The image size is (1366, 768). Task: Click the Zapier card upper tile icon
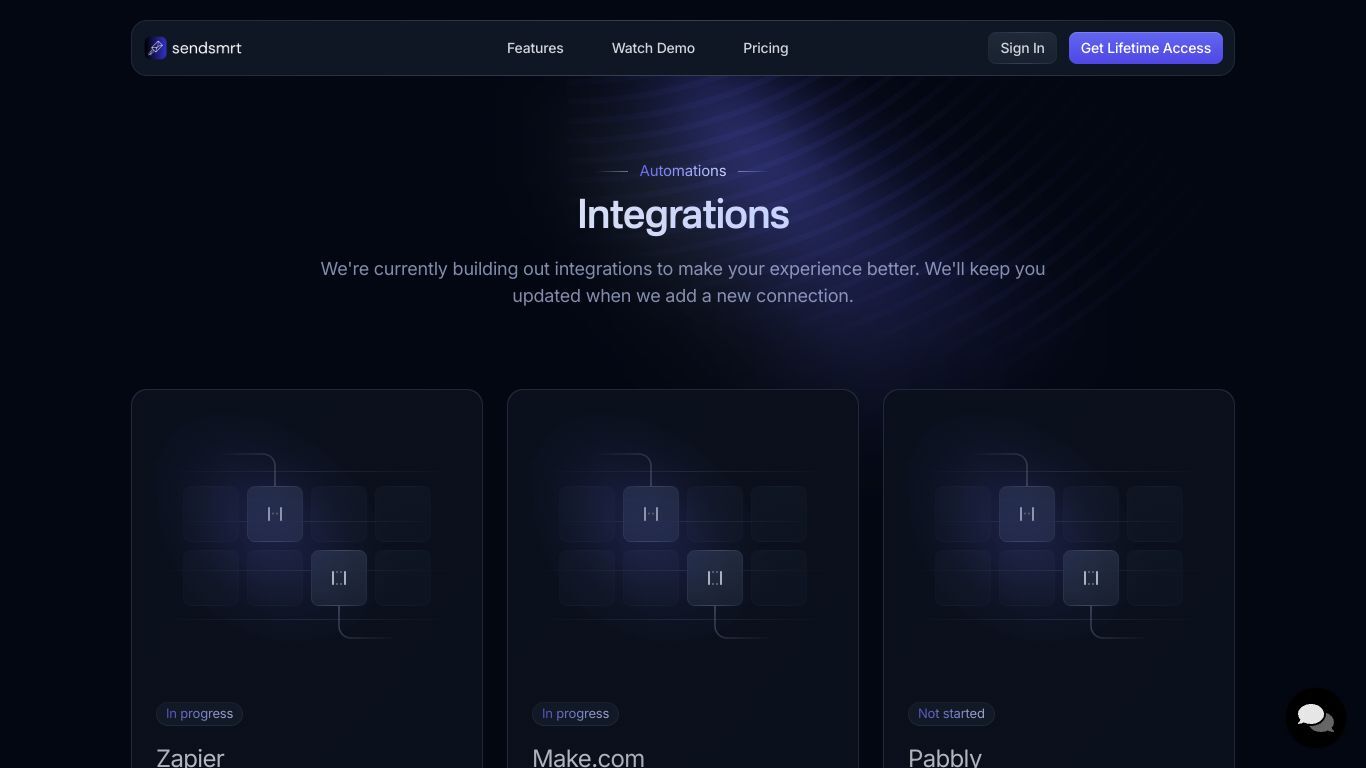[x=275, y=514]
